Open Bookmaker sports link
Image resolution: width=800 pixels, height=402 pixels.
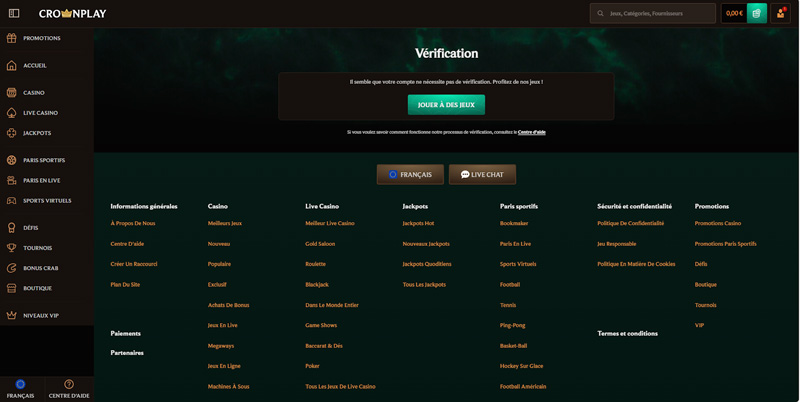(514, 223)
